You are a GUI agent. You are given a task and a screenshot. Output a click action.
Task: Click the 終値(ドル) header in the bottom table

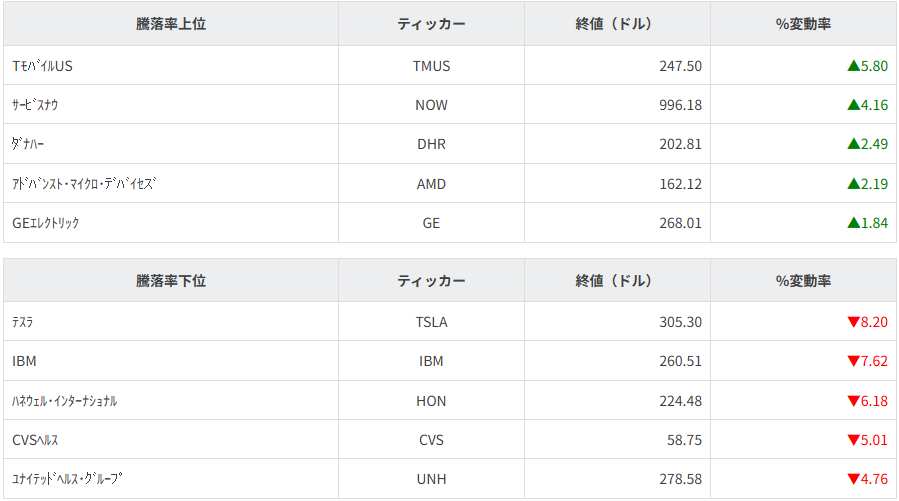point(616,281)
